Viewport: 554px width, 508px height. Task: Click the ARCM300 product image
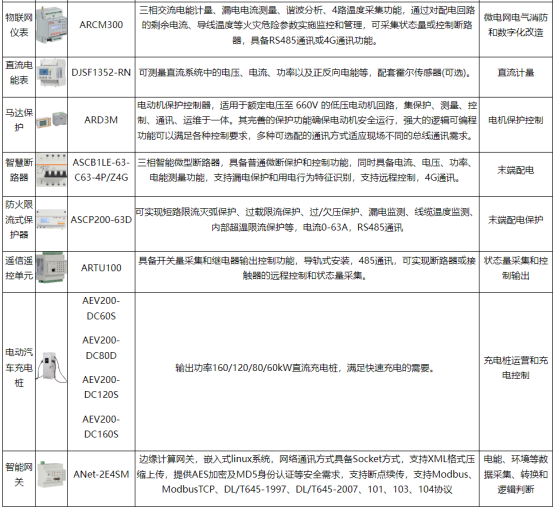pos(52,25)
